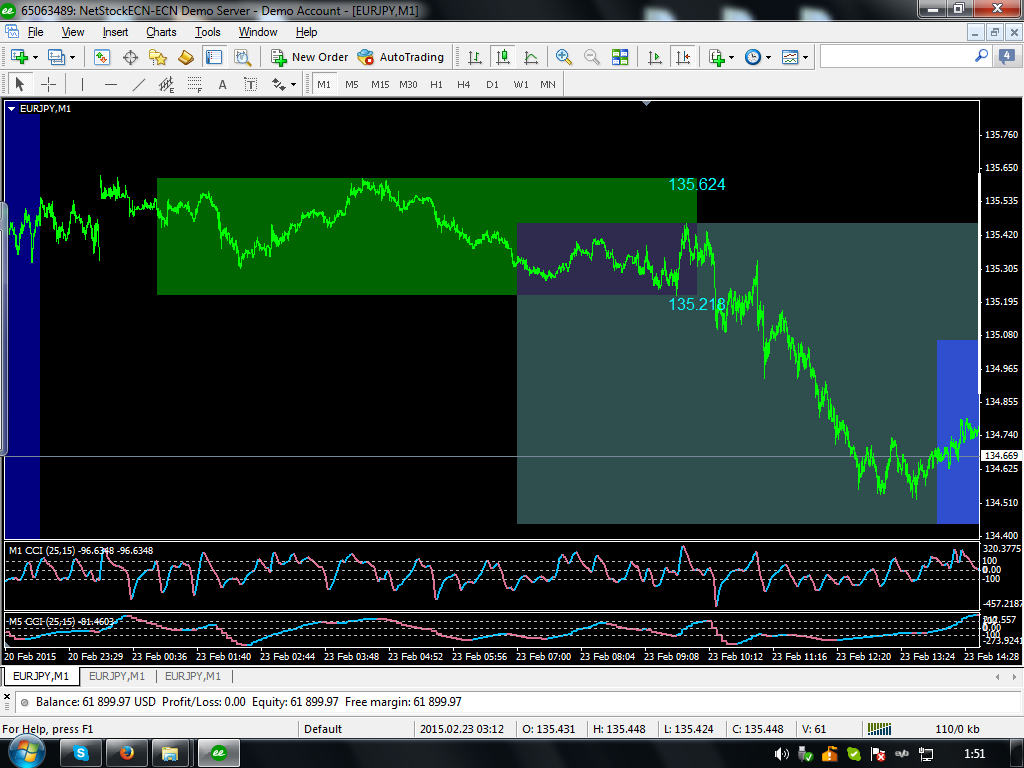The width and height of the screenshot is (1024, 768).
Task: Select the Text Label tool
Action: click(x=251, y=84)
